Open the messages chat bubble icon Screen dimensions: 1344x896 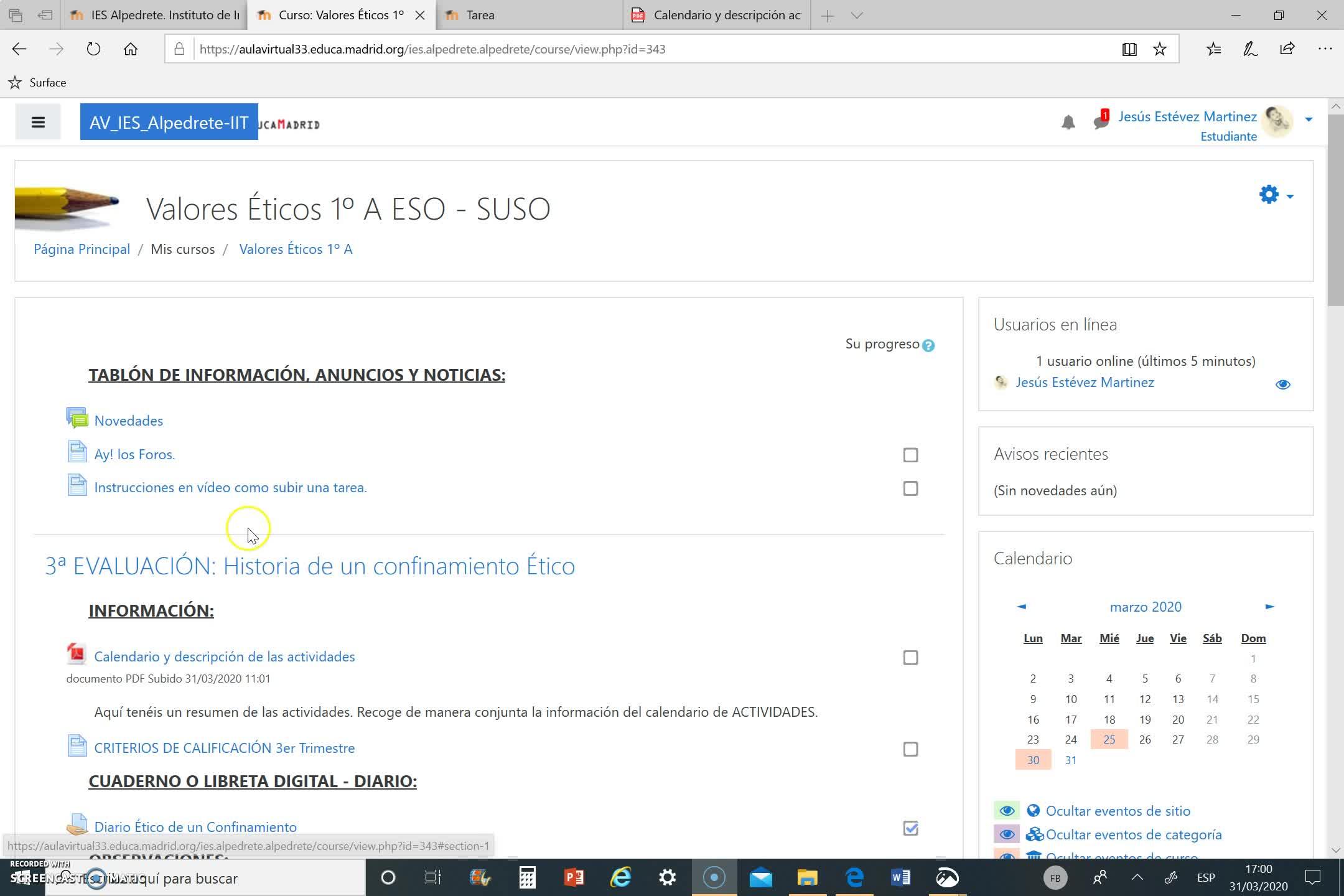pyautogui.click(x=1100, y=121)
